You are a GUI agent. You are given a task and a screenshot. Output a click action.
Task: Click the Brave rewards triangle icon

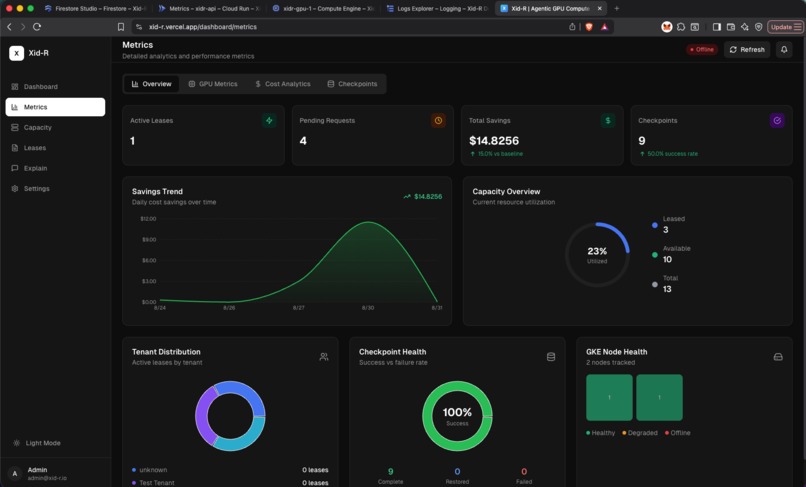[x=604, y=27]
